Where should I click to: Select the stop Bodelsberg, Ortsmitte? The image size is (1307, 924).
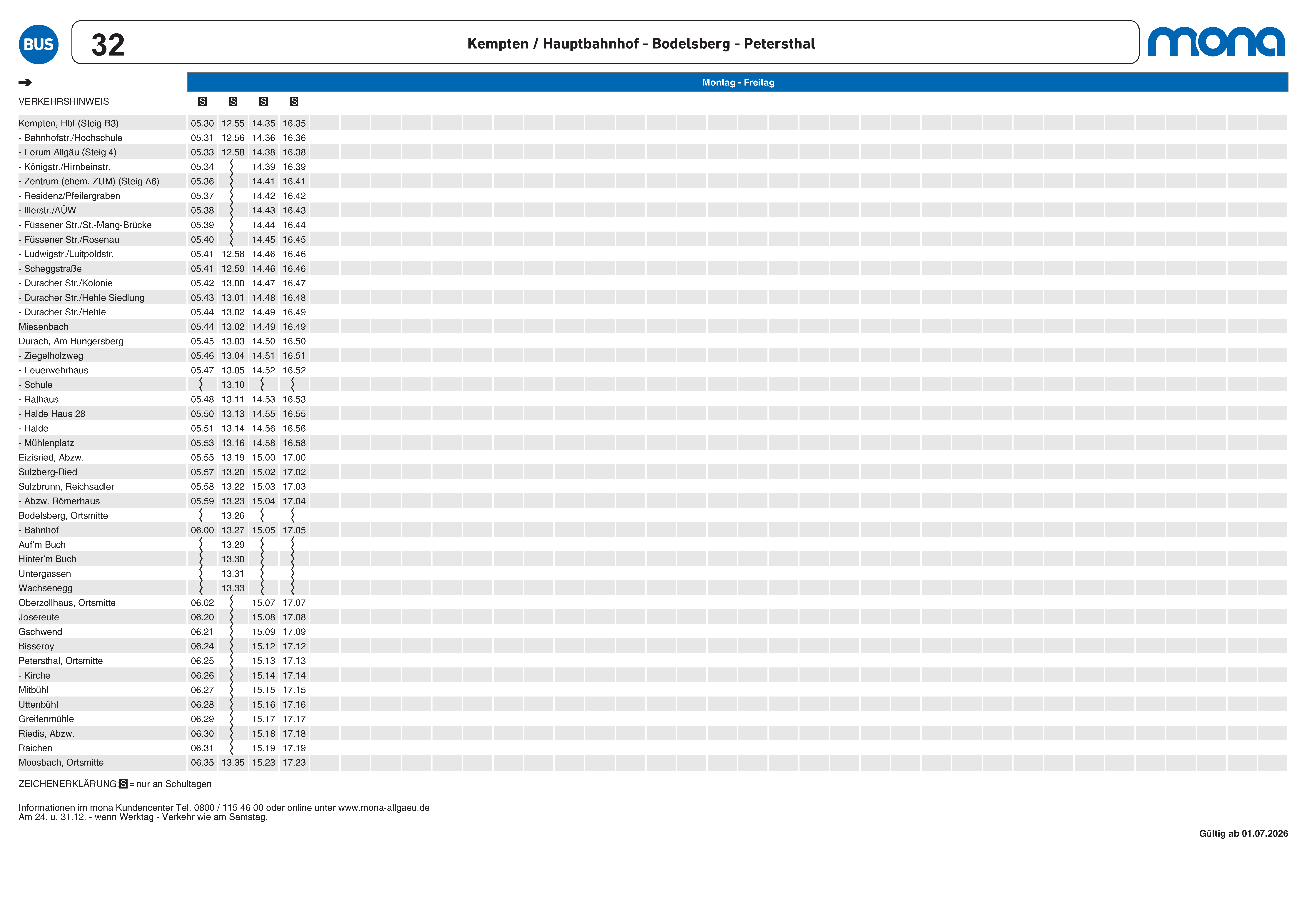tap(63, 515)
